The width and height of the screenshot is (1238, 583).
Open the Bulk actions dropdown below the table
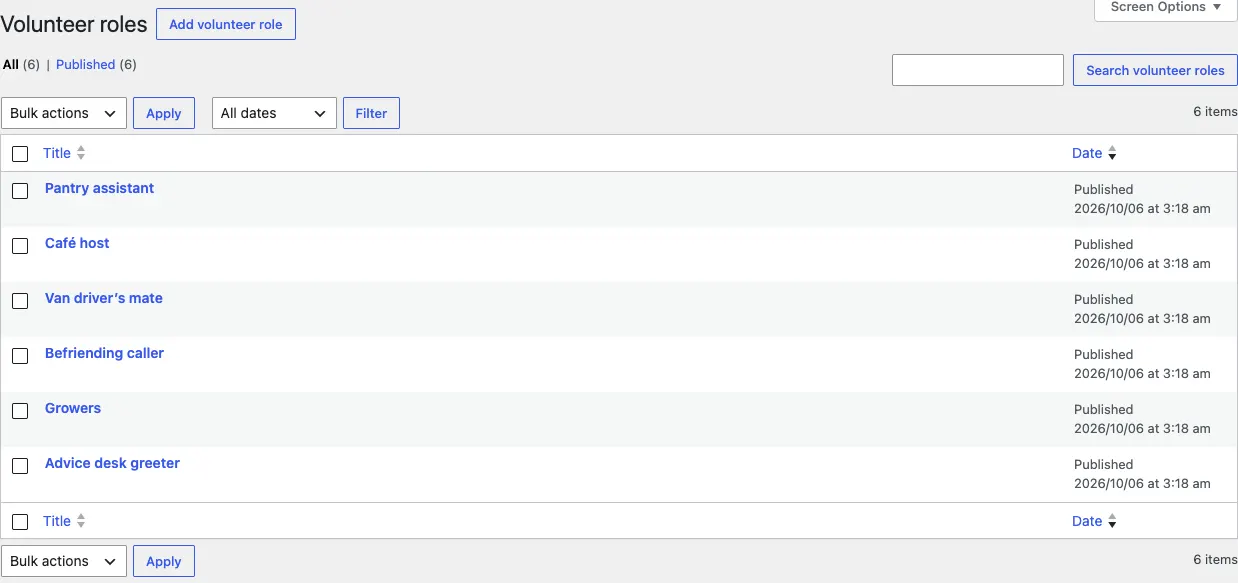point(64,561)
